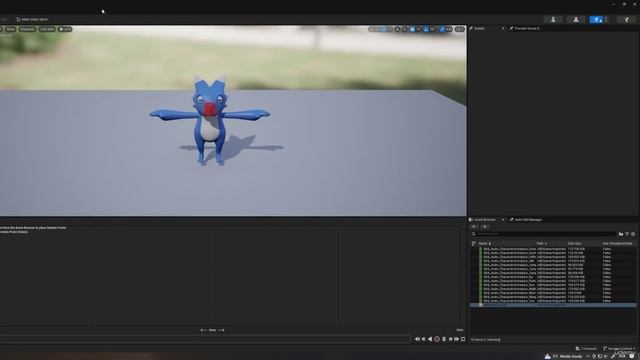640x360 pixels.
Task: Select the highlighted last row in Asset Browser
Action: pos(553,305)
